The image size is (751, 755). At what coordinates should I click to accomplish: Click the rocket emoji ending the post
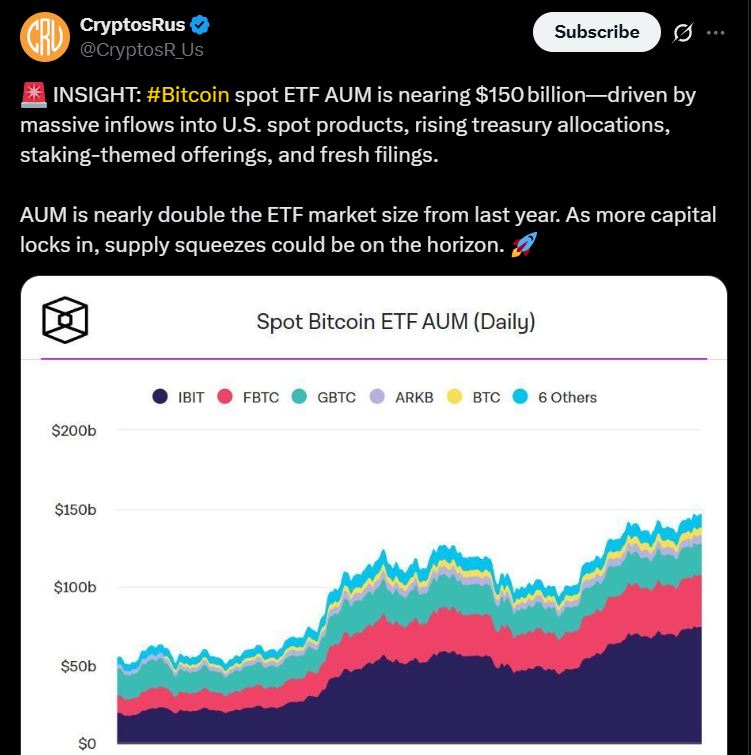click(x=523, y=244)
